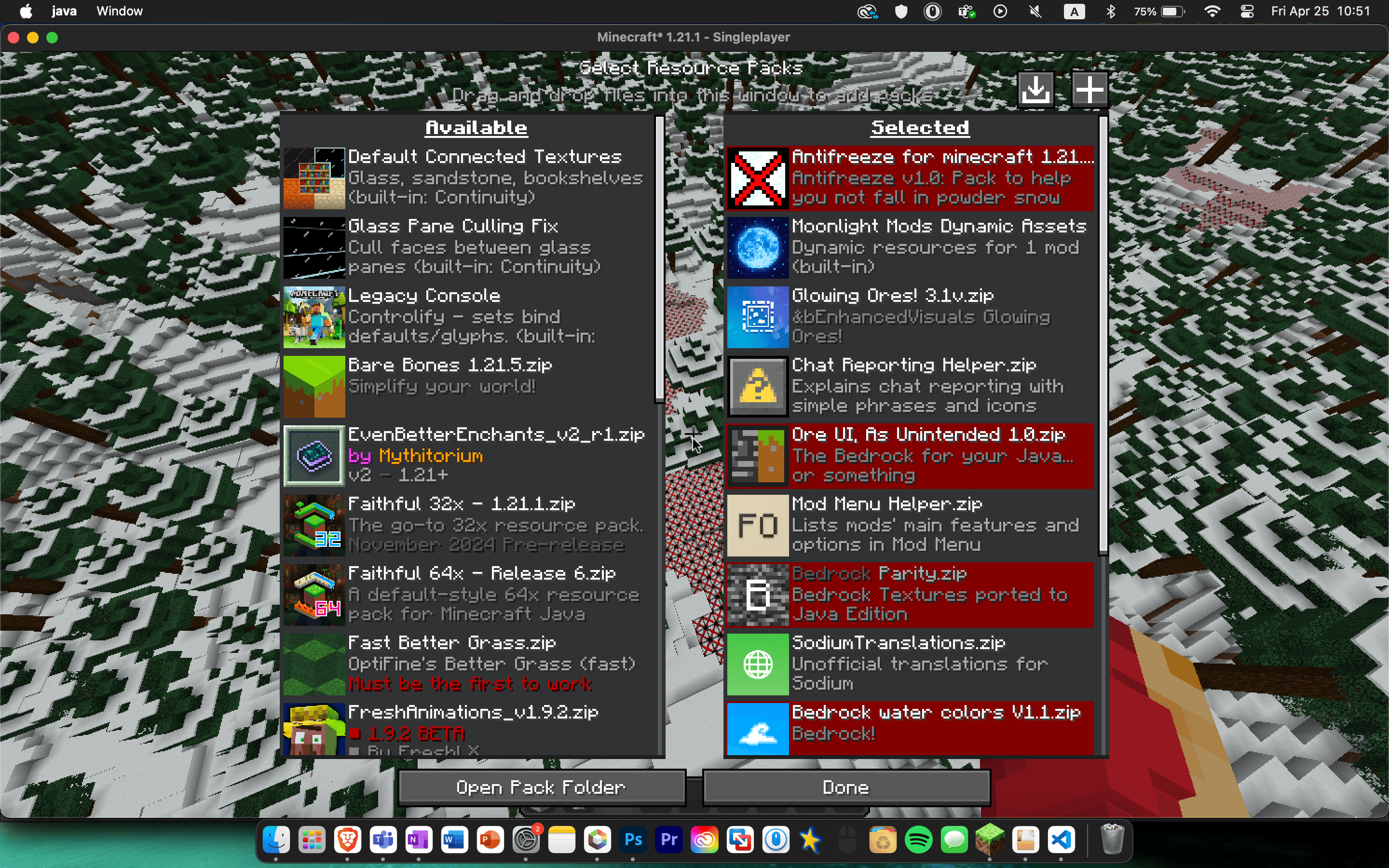
Task: Open Control Center in menu bar
Action: [x=1247, y=11]
